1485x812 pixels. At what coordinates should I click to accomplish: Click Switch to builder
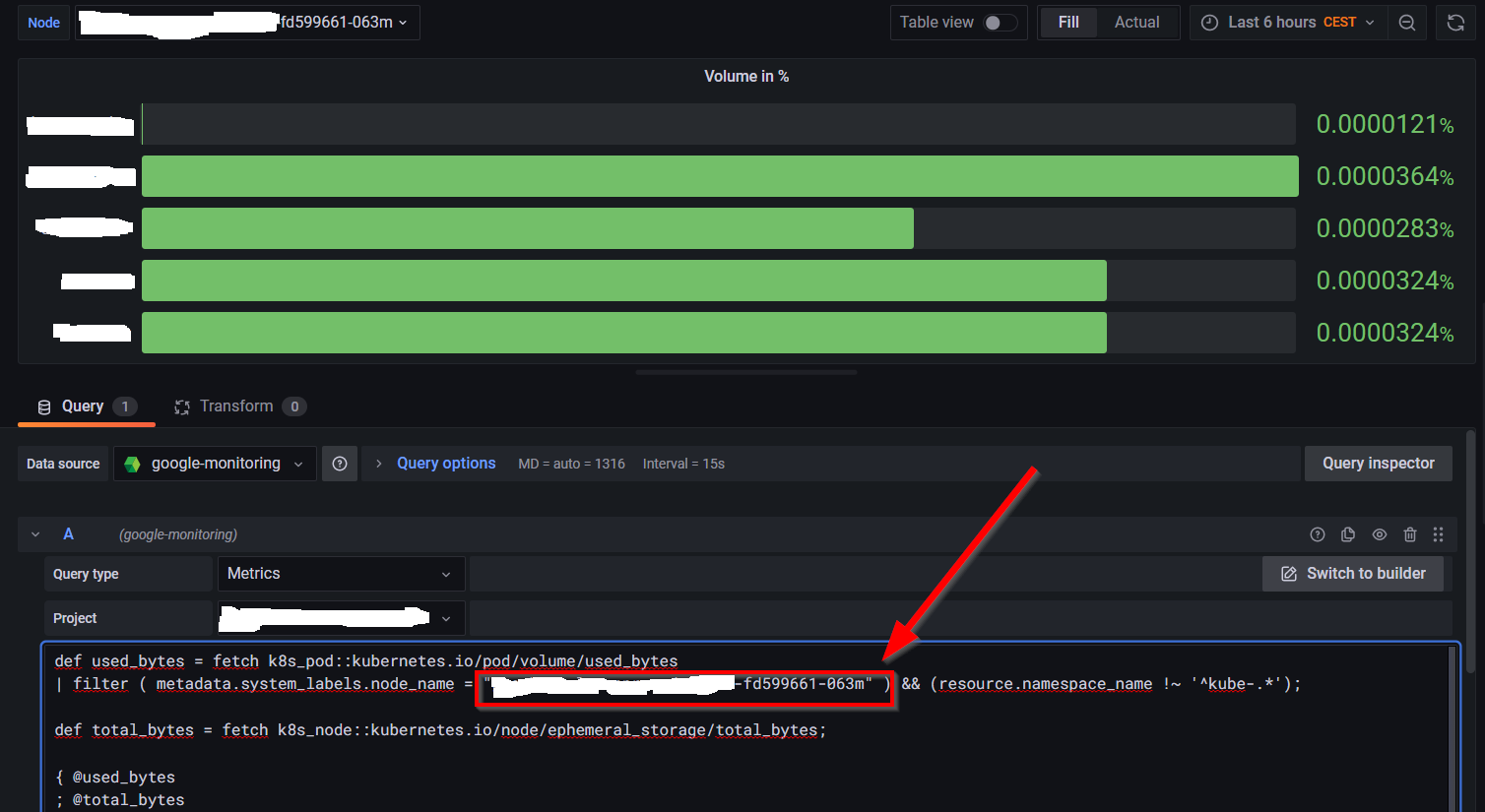1353,573
